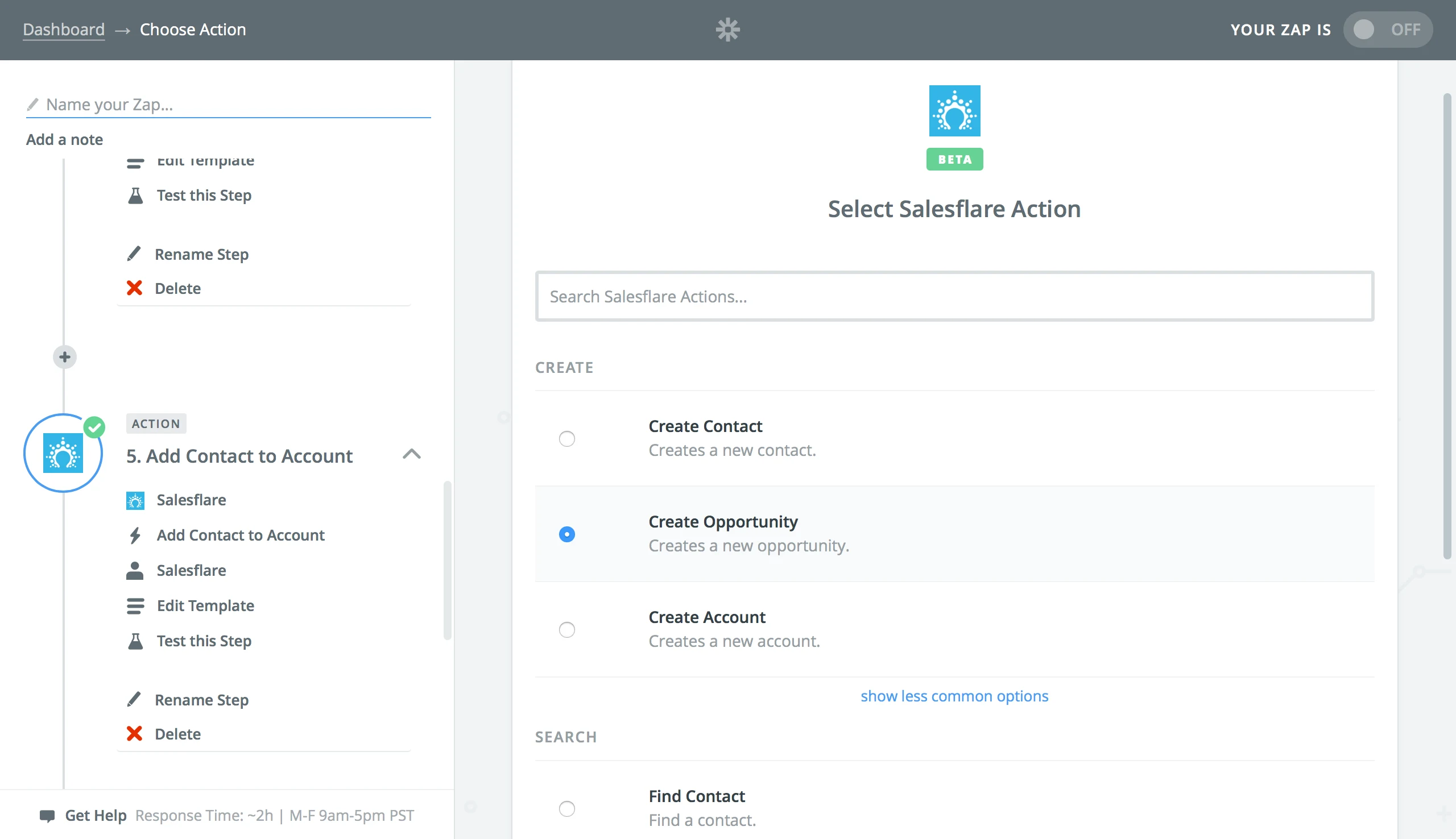The height and width of the screenshot is (839, 1456).
Task: Click the Zapier asterisk logo in header
Action: tap(727, 30)
